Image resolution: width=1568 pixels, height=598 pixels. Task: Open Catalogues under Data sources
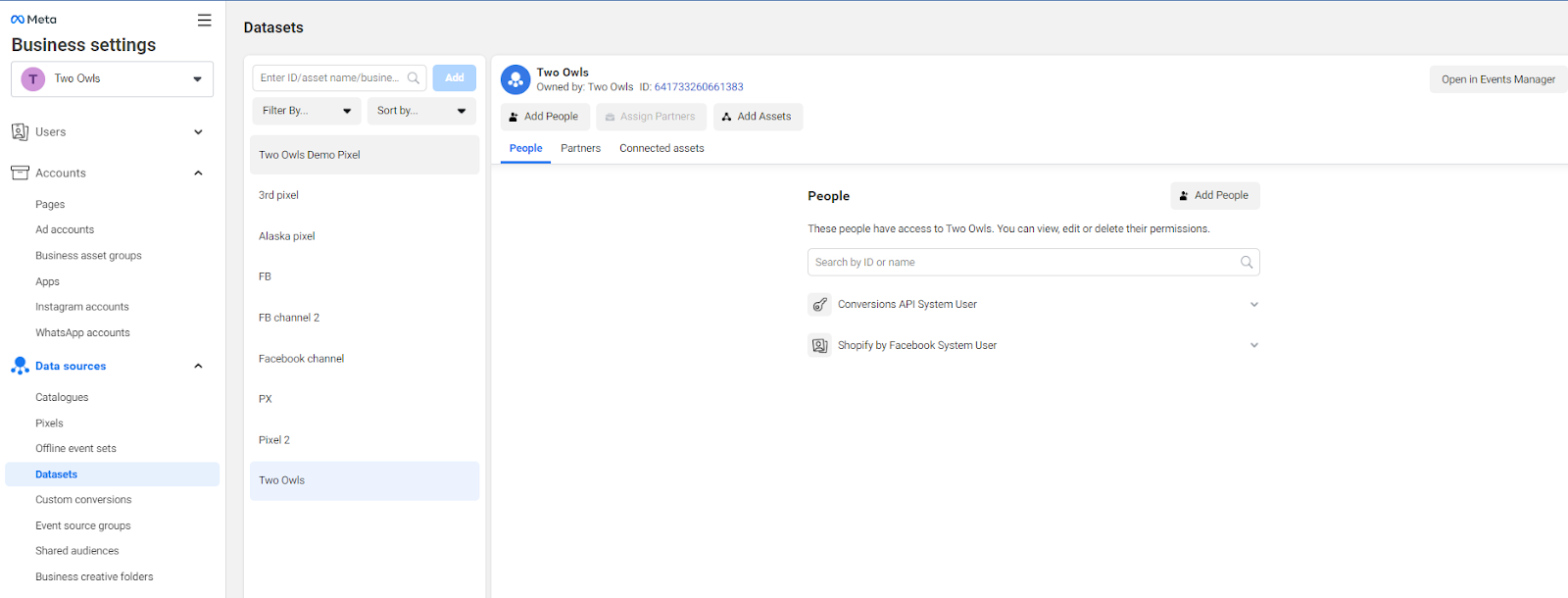(62, 398)
